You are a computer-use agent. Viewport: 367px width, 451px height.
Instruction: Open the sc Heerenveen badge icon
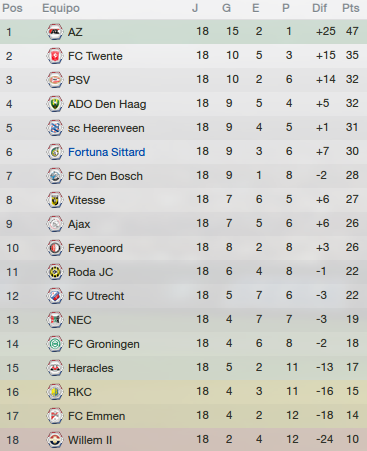click(55, 128)
